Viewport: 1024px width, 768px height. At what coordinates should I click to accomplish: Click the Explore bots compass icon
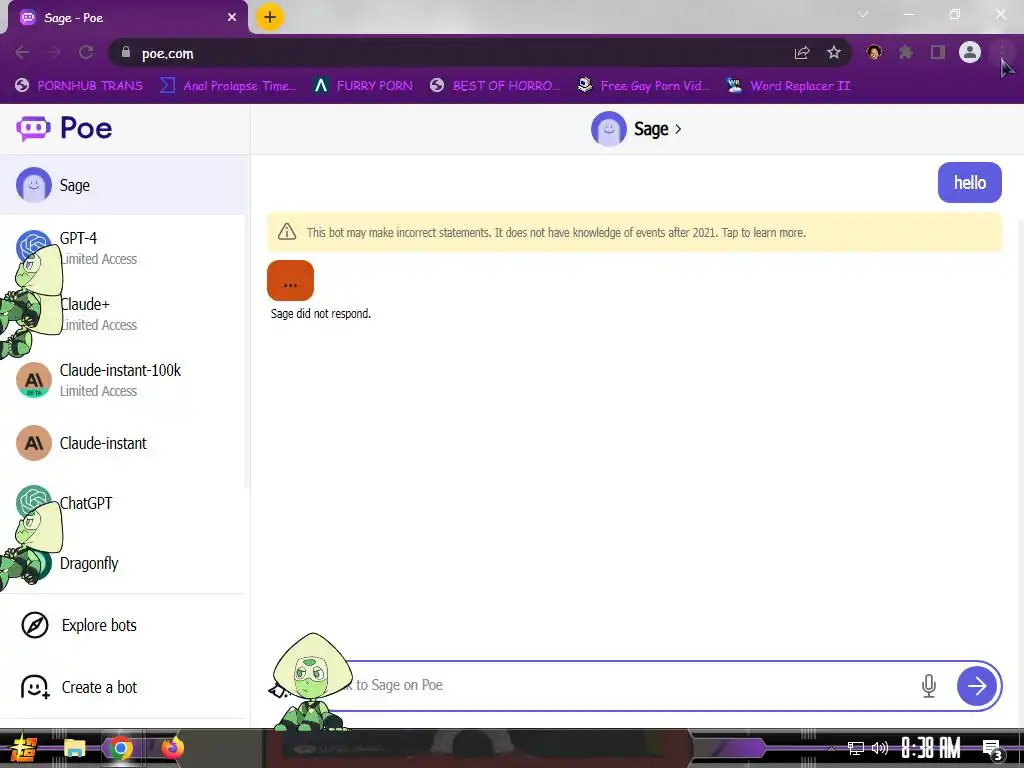coord(35,625)
